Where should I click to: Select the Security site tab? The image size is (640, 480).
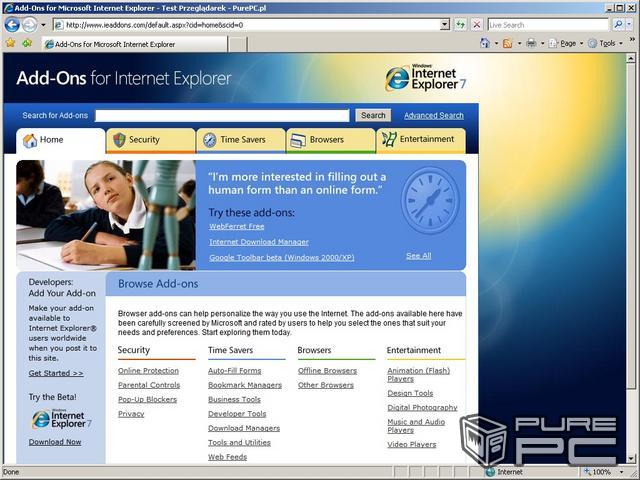(151, 140)
